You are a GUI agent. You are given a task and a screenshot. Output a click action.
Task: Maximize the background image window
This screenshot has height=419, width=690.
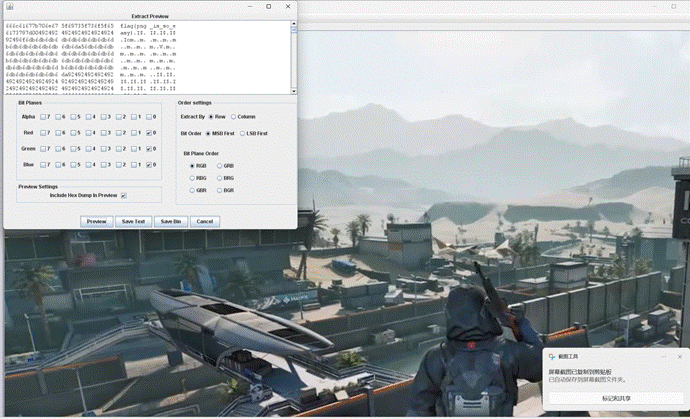tap(673, 6)
